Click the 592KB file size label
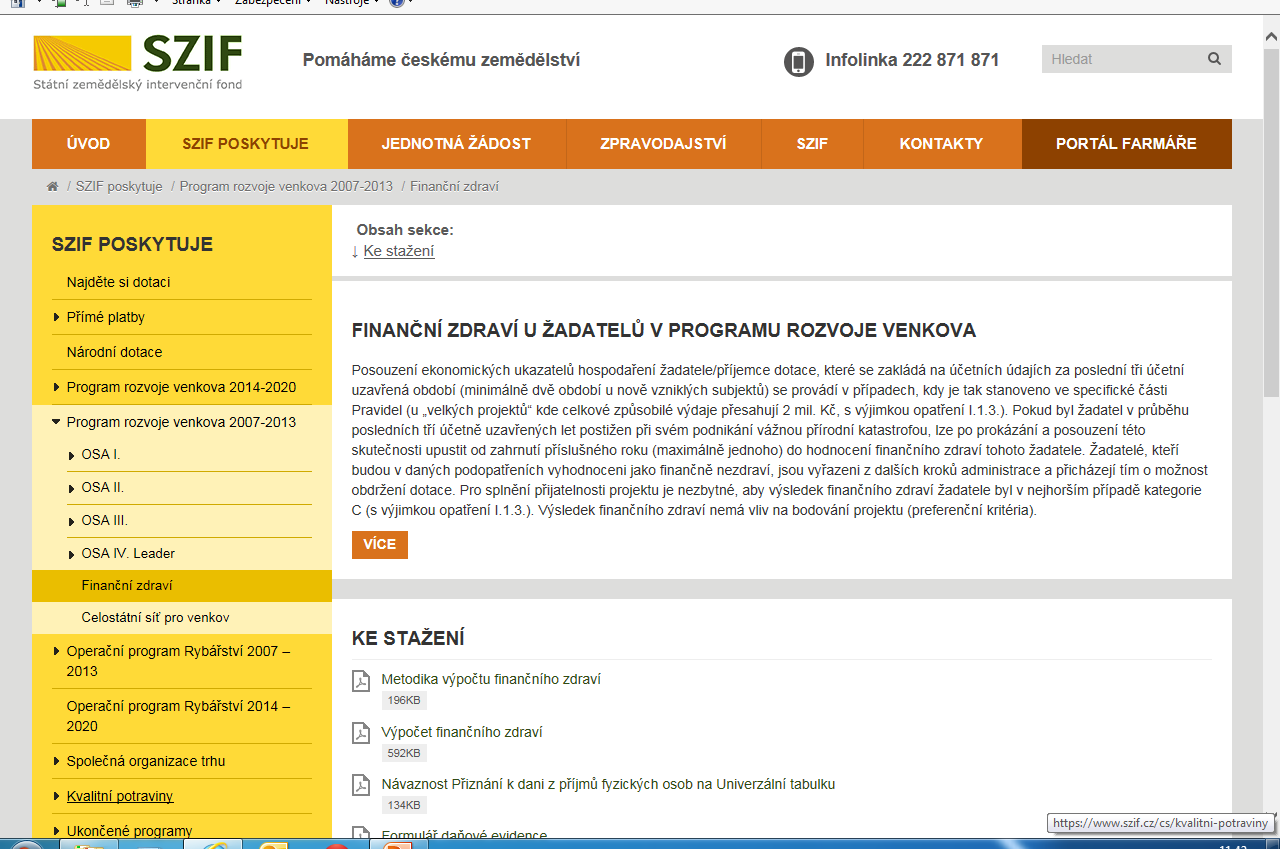The width and height of the screenshot is (1280, 849). pyautogui.click(x=404, y=753)
